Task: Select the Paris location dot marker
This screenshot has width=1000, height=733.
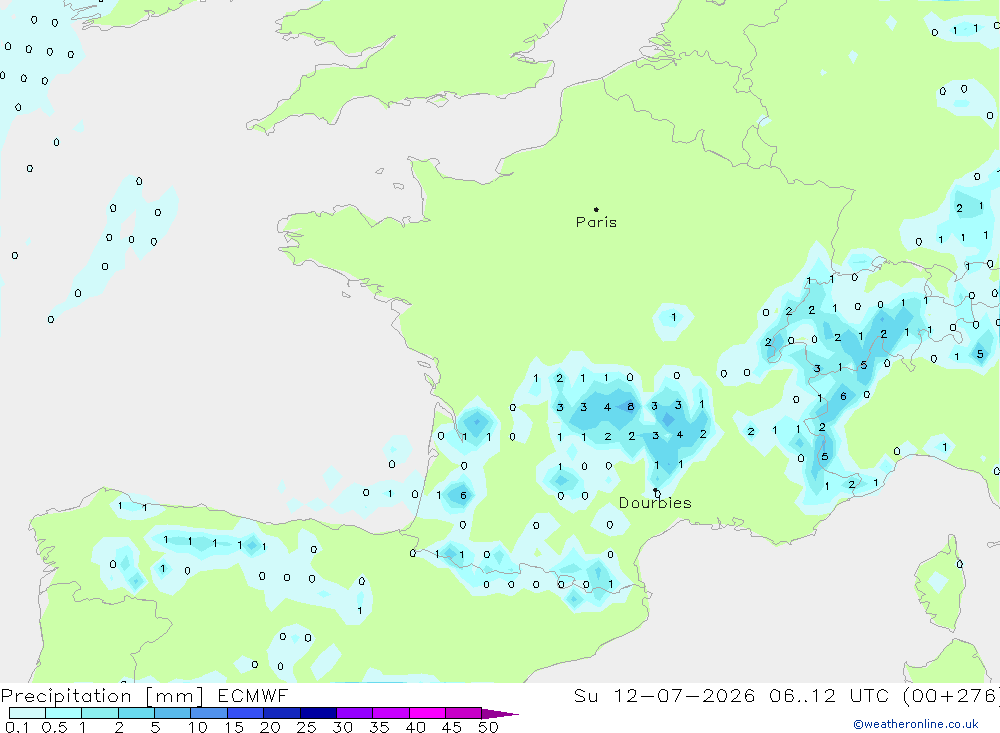Action: click(596, 209)
